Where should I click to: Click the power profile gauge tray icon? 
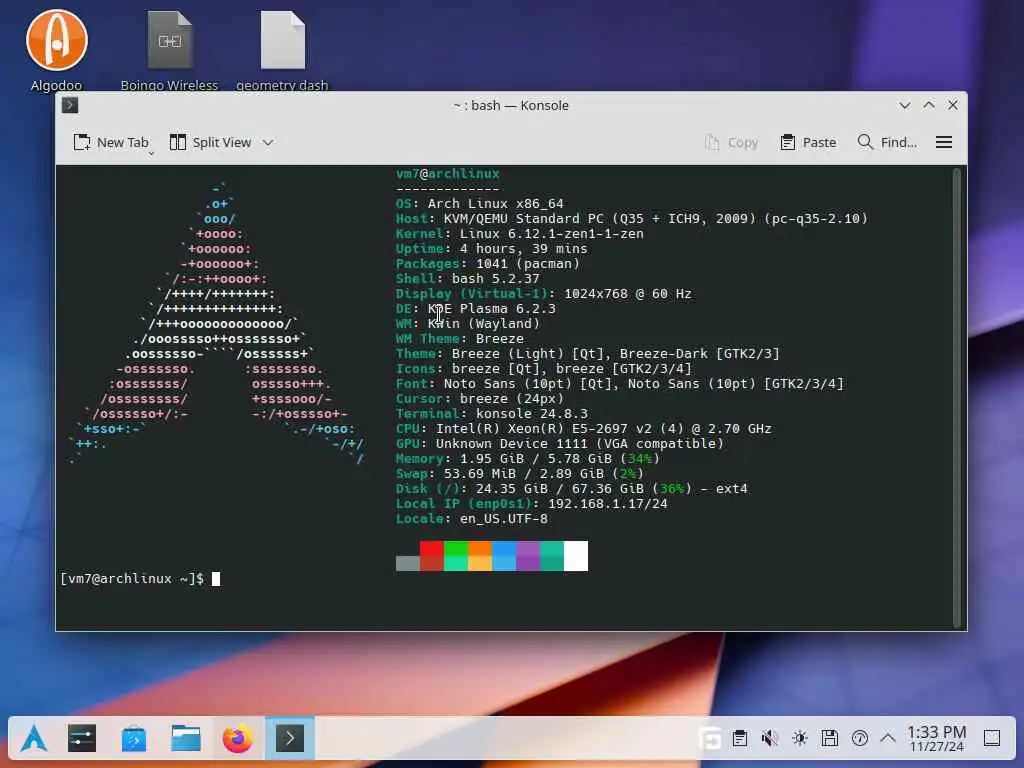coord(859,739)
